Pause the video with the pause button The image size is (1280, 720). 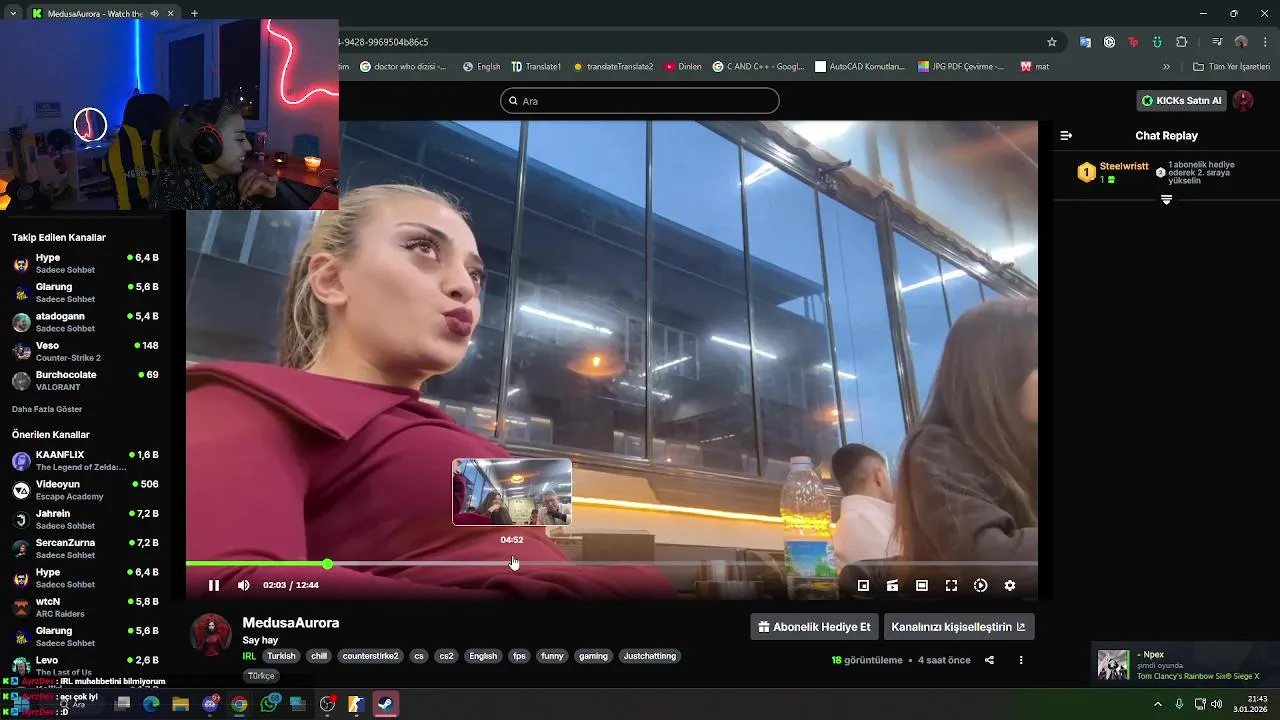tap(213, 585)
